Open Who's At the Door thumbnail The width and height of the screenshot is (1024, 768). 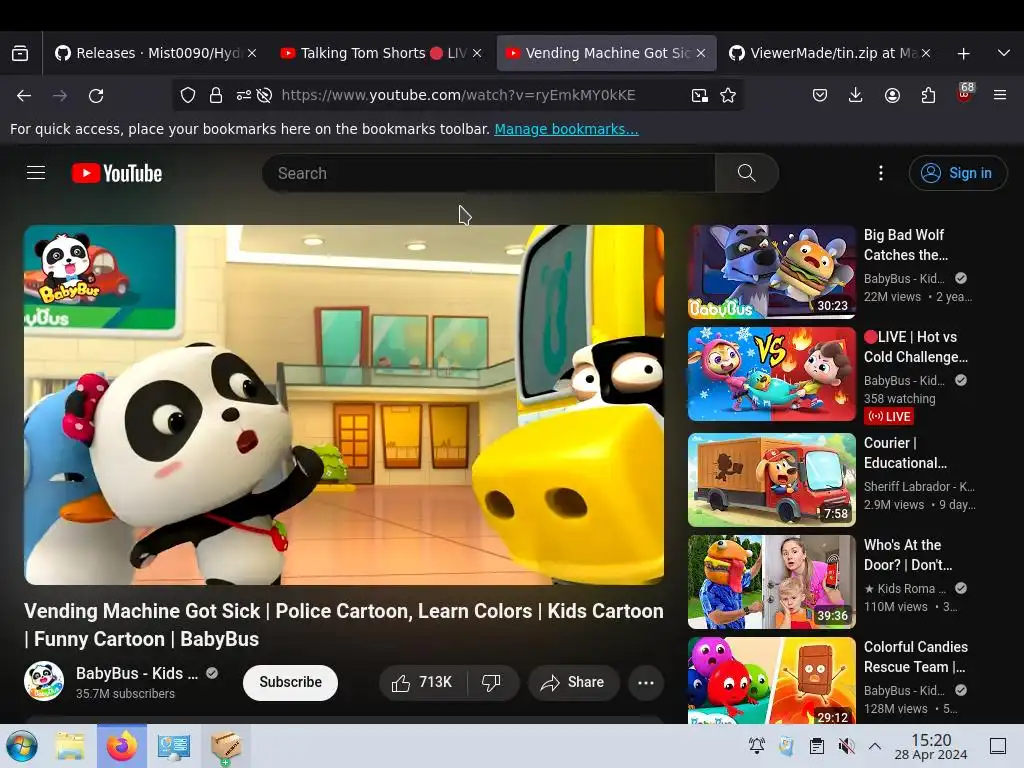[x=771, y=582]
